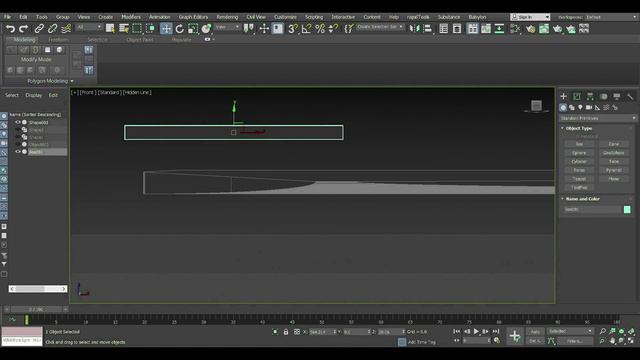
Task: Click the viewport Hidden Line shading label
Action: 137,93
